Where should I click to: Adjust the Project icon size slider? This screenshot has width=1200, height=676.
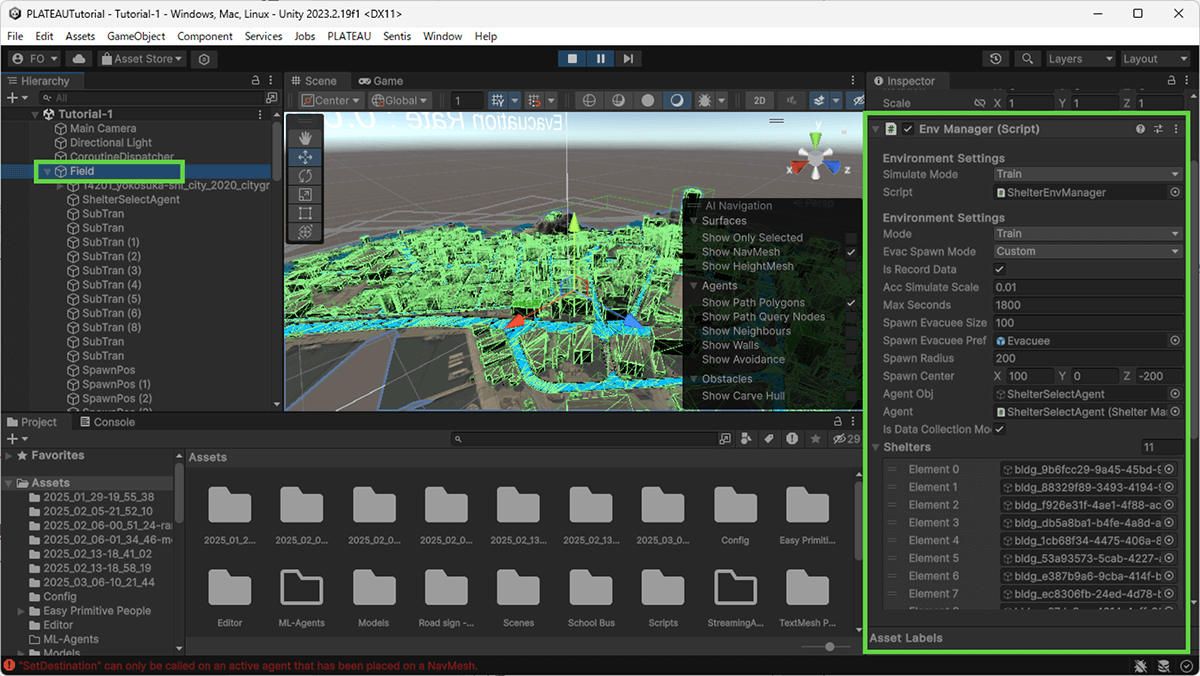830,647
